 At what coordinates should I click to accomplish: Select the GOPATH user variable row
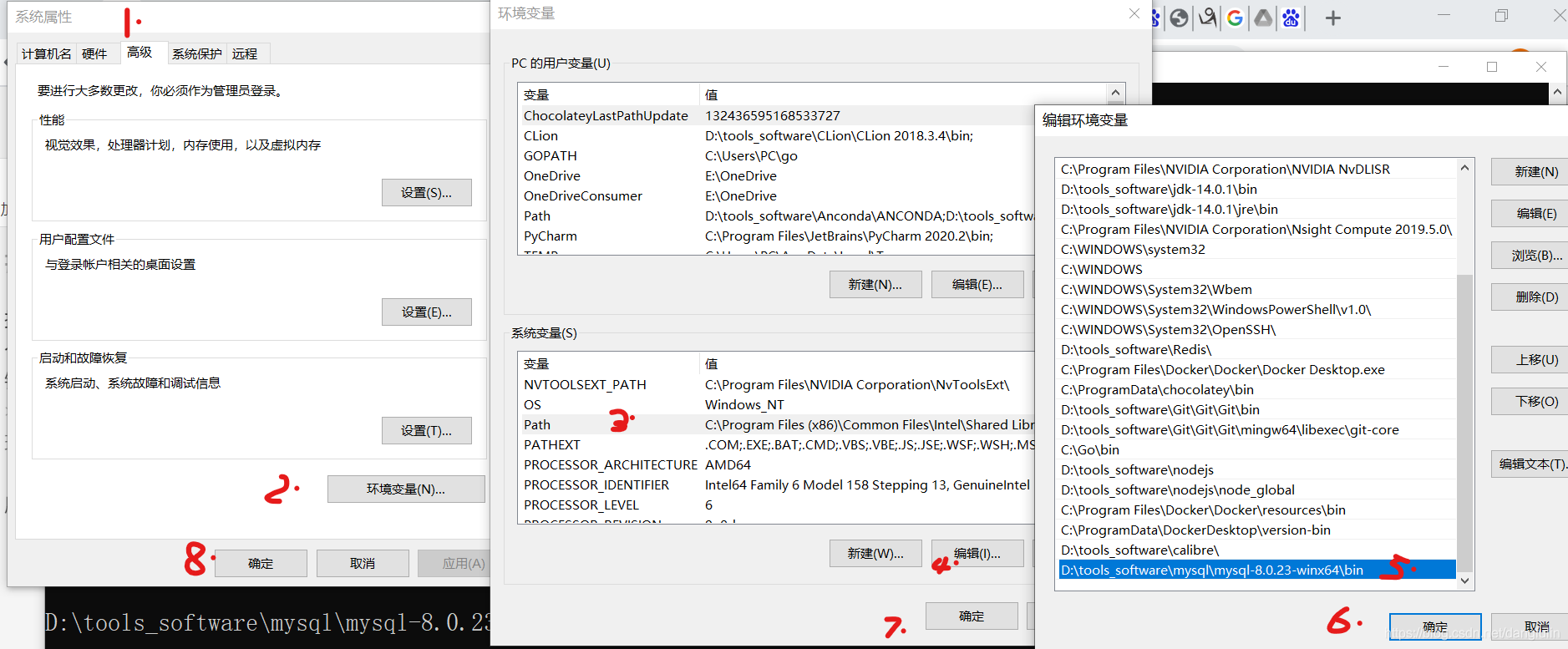(x=777, y=155)
